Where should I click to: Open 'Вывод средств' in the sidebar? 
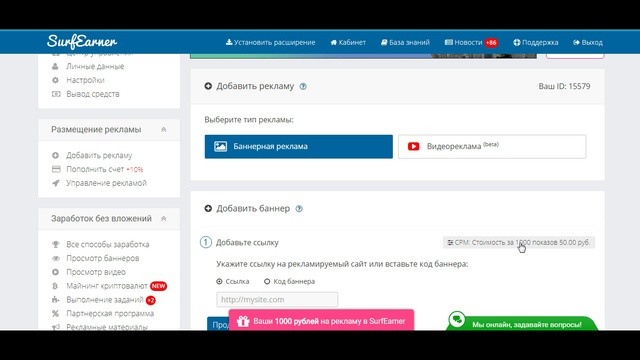pos(93,94)
